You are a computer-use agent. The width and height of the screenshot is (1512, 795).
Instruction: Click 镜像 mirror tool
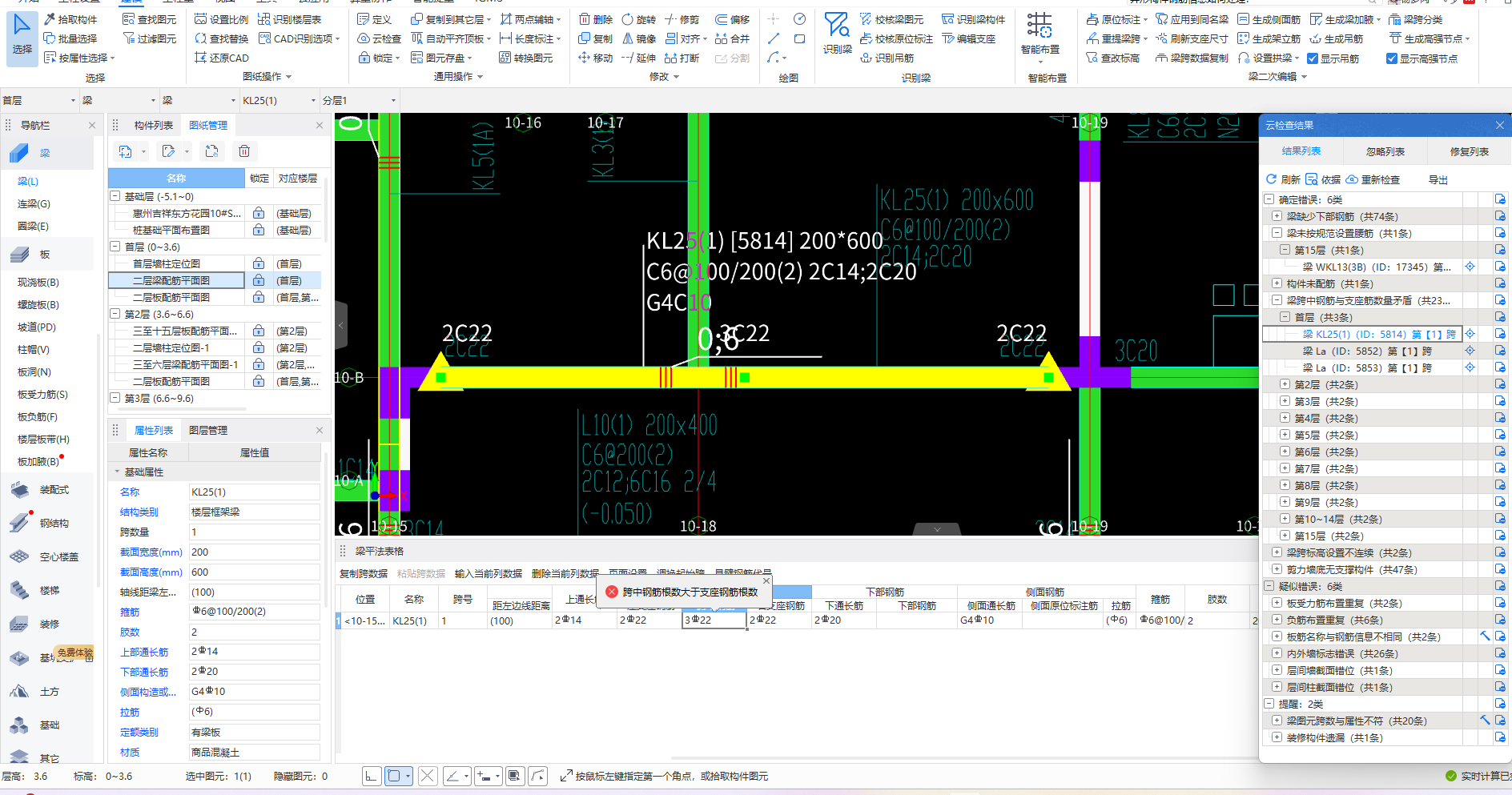(x=638, y=38)
